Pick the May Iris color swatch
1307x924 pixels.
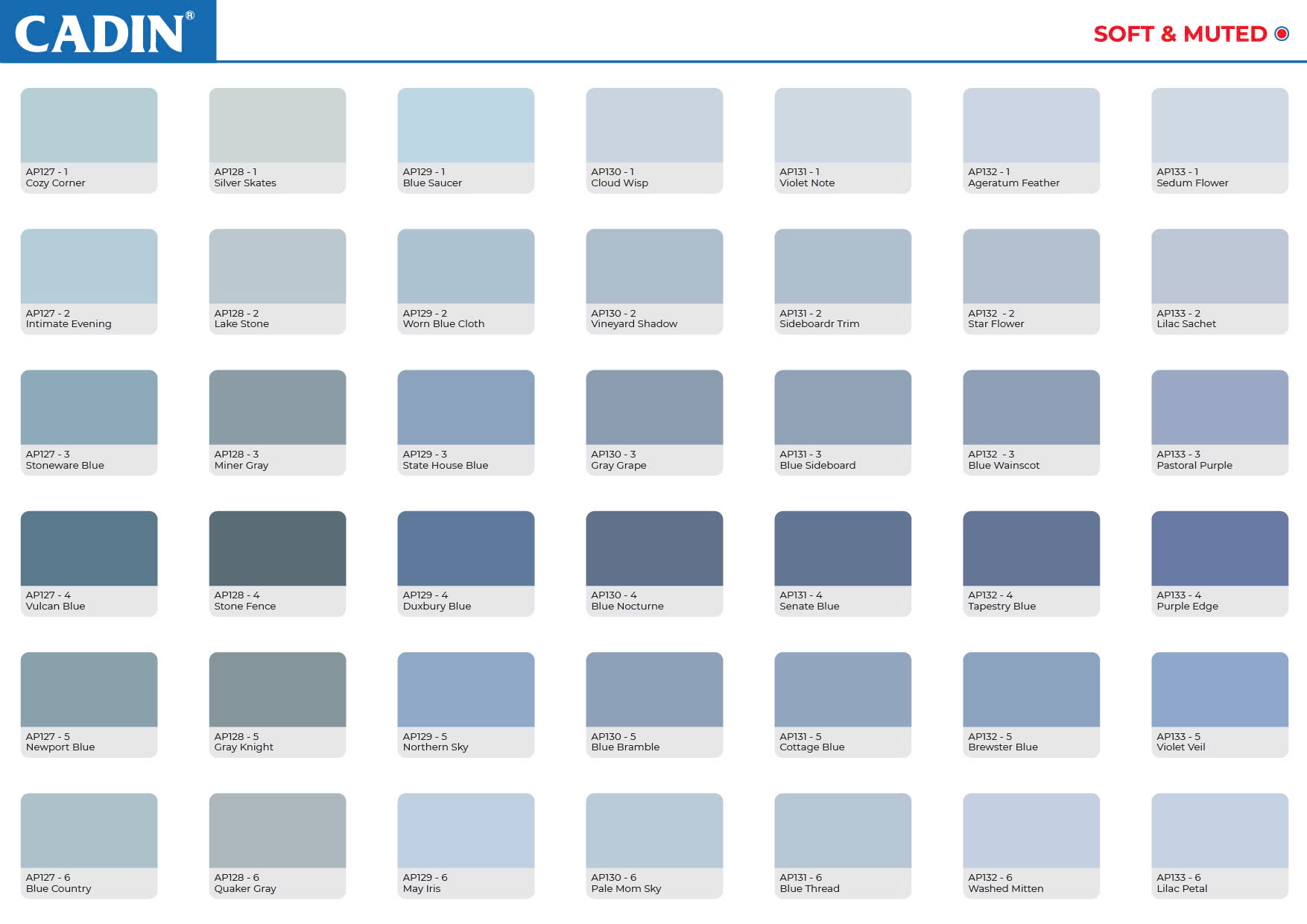pos(466,830)
